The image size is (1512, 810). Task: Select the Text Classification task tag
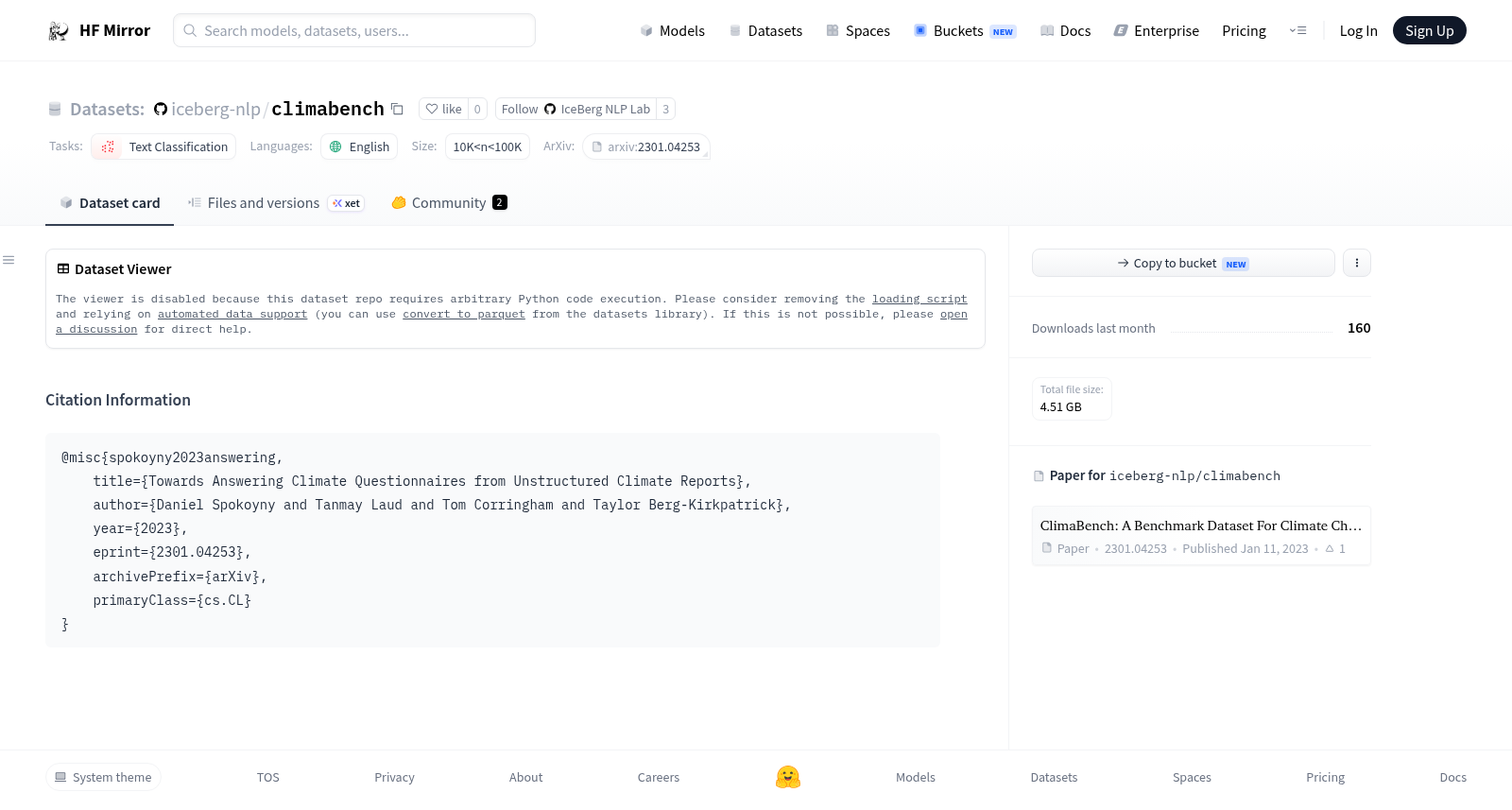pos(163,146)
